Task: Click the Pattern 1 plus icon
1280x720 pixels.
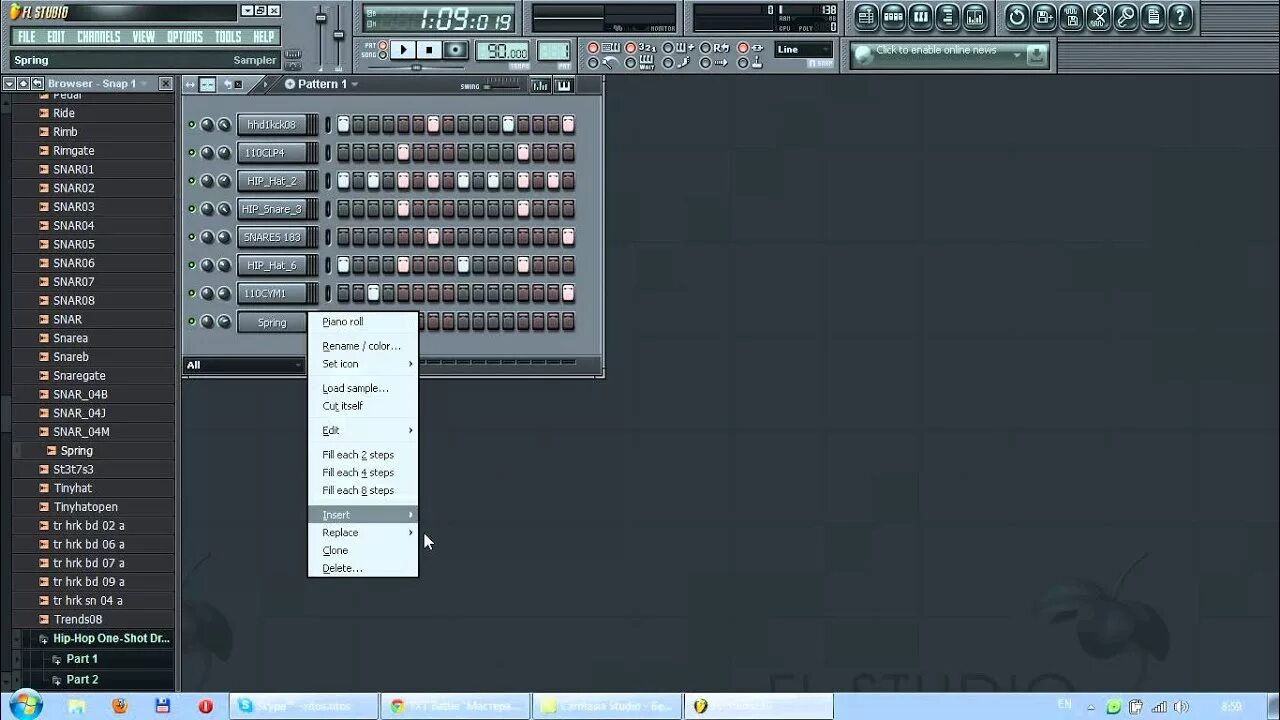Action: click(x=290, y=84)
